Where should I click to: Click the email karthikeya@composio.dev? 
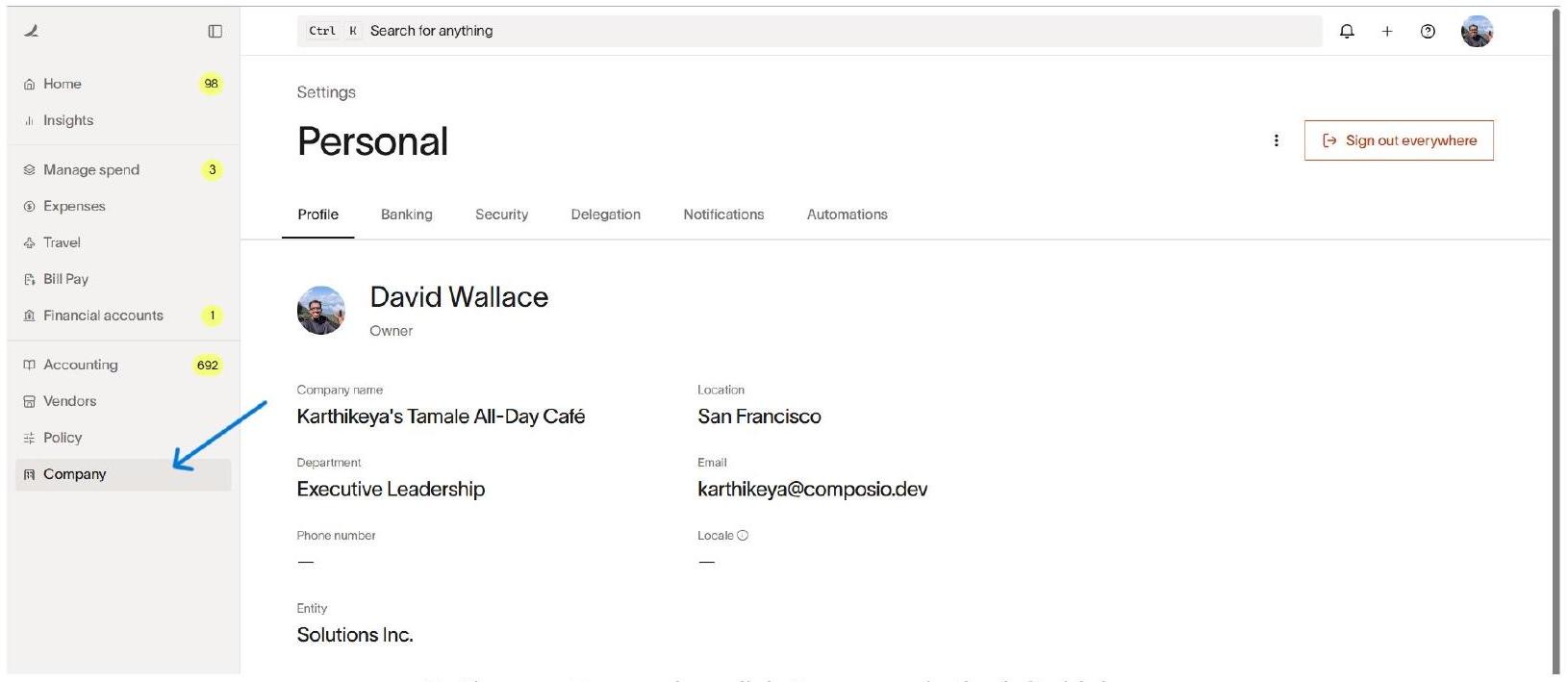(813, 489)
